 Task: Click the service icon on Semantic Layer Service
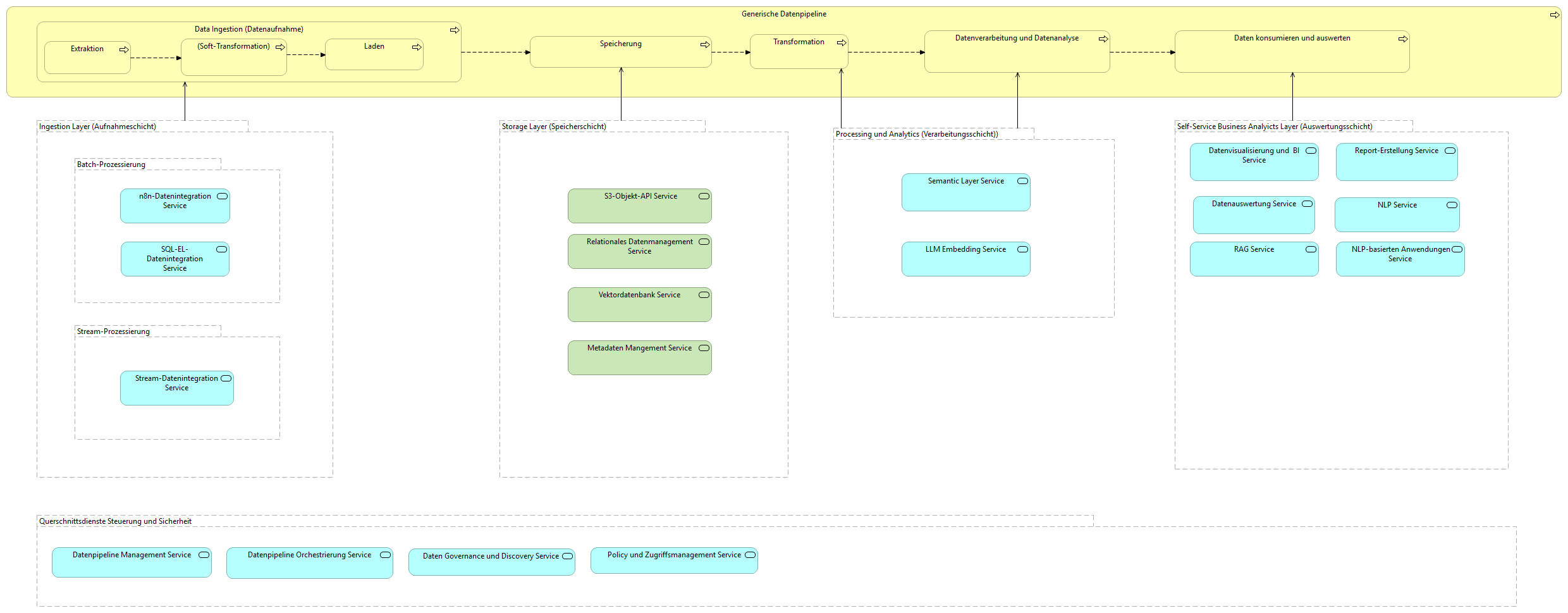(x=1022, y=180)
